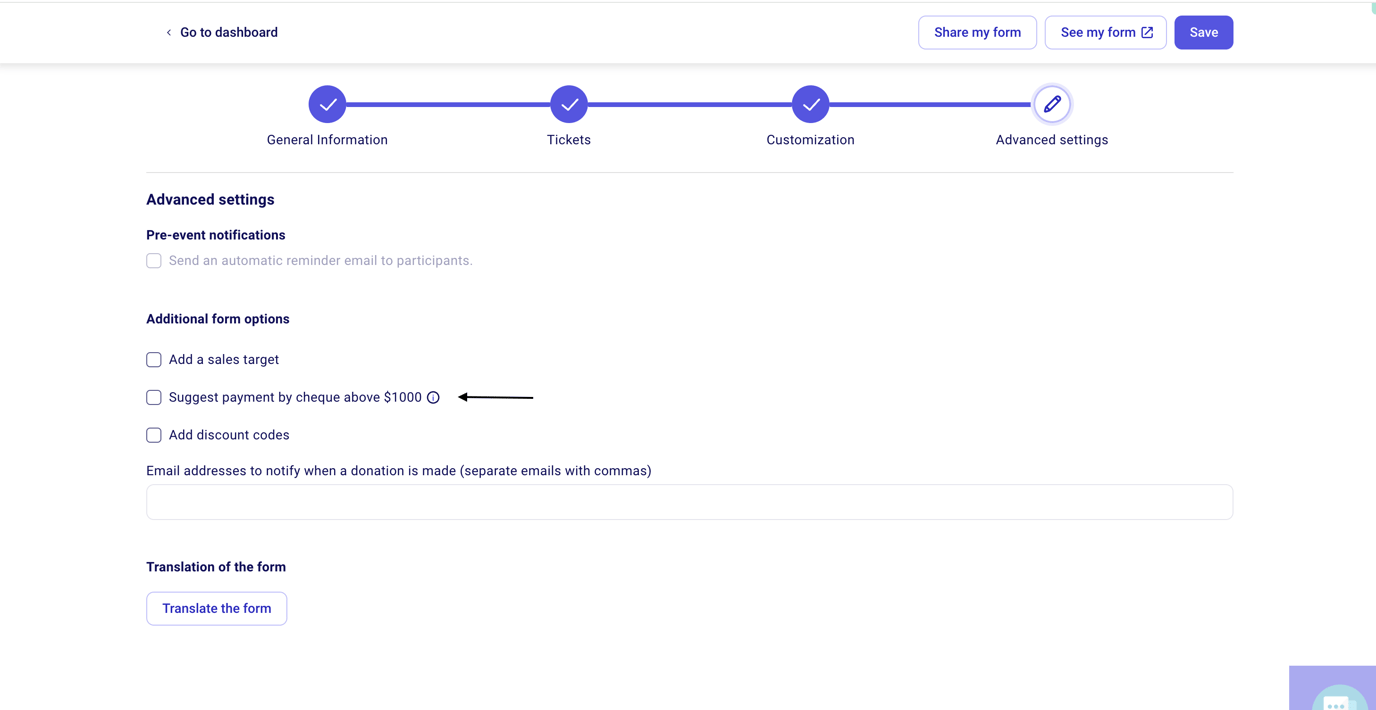This screenshot has width=1376, height=710.
Task: Click See my form
Action: click(1105, 32)
